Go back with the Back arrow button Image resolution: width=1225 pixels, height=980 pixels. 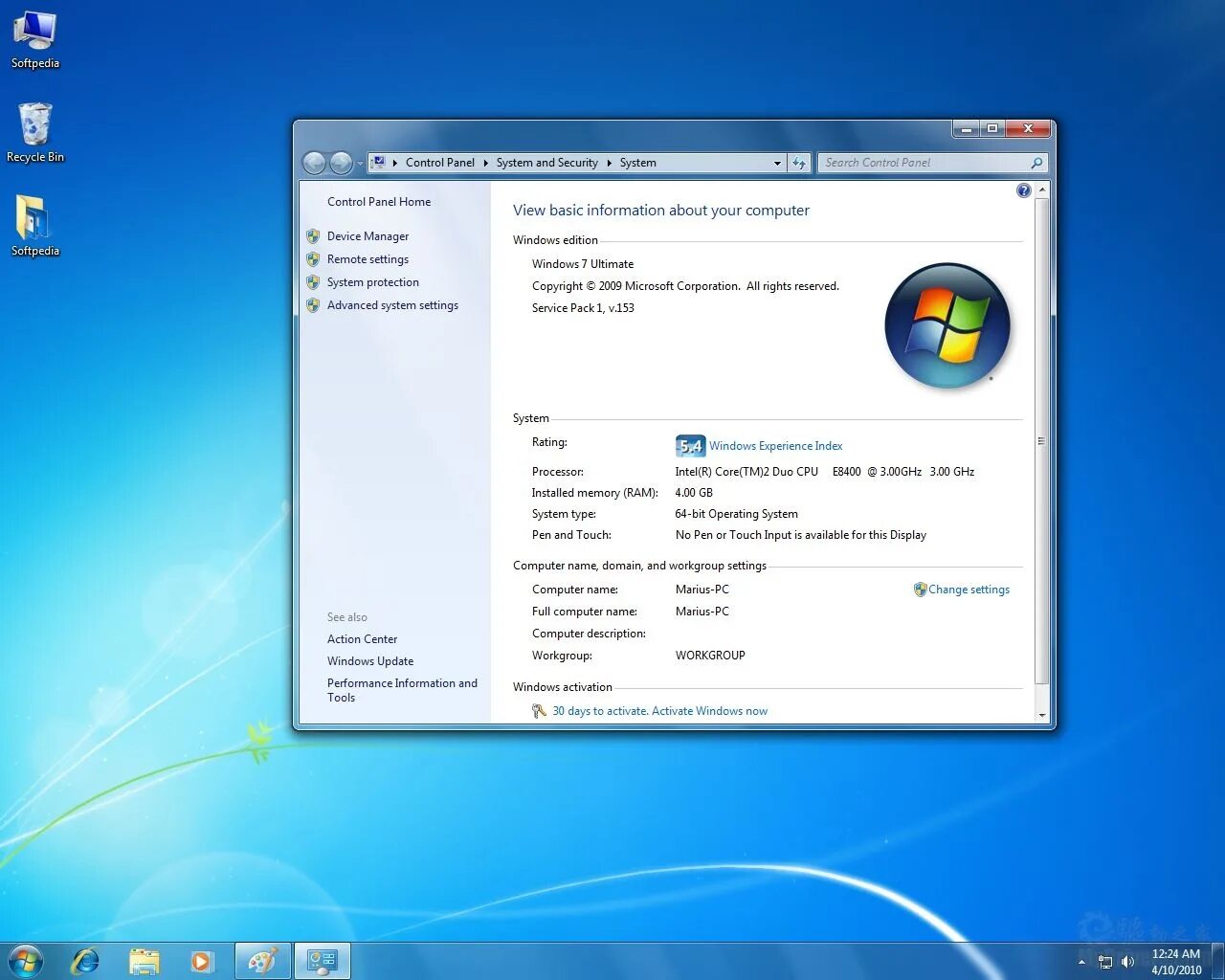[x=315, y=163]
